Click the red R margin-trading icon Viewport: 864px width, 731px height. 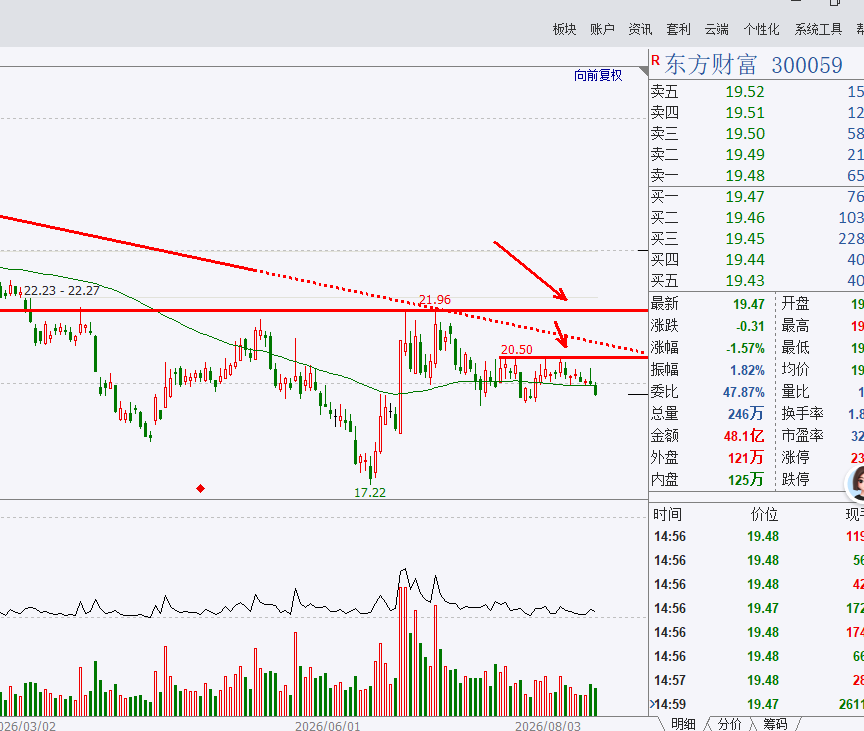coord(655,60)
